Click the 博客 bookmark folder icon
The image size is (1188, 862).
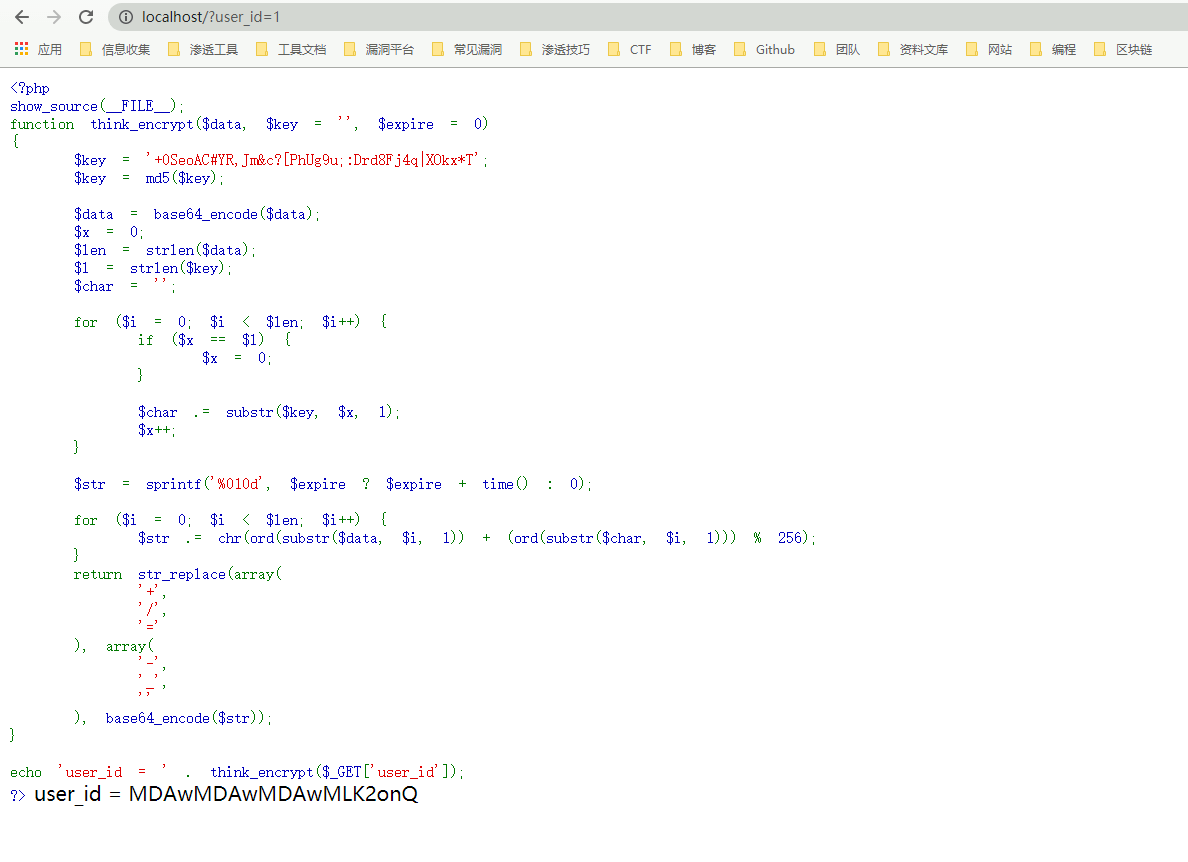676,49
